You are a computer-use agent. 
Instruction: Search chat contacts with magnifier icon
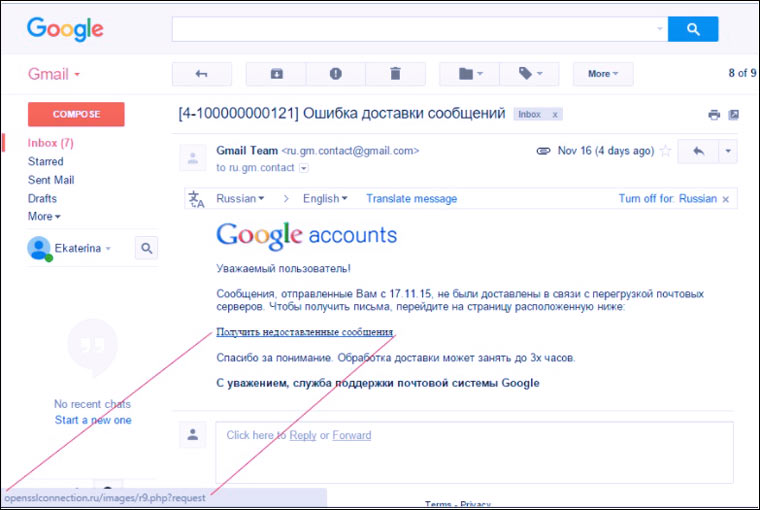[x=146, y=248]
